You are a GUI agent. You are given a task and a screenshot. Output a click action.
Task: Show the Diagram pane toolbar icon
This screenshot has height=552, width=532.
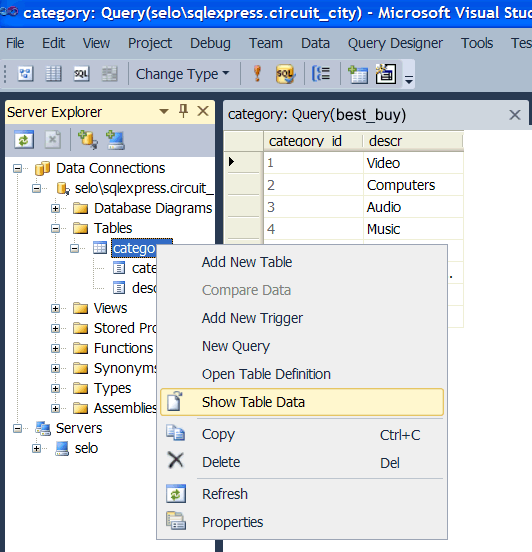coord(25,74)
